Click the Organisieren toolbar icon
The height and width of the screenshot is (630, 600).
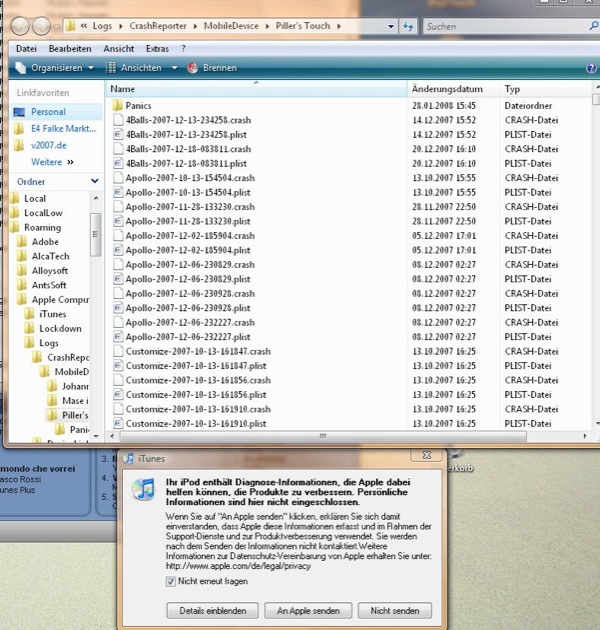click(20, 68)
